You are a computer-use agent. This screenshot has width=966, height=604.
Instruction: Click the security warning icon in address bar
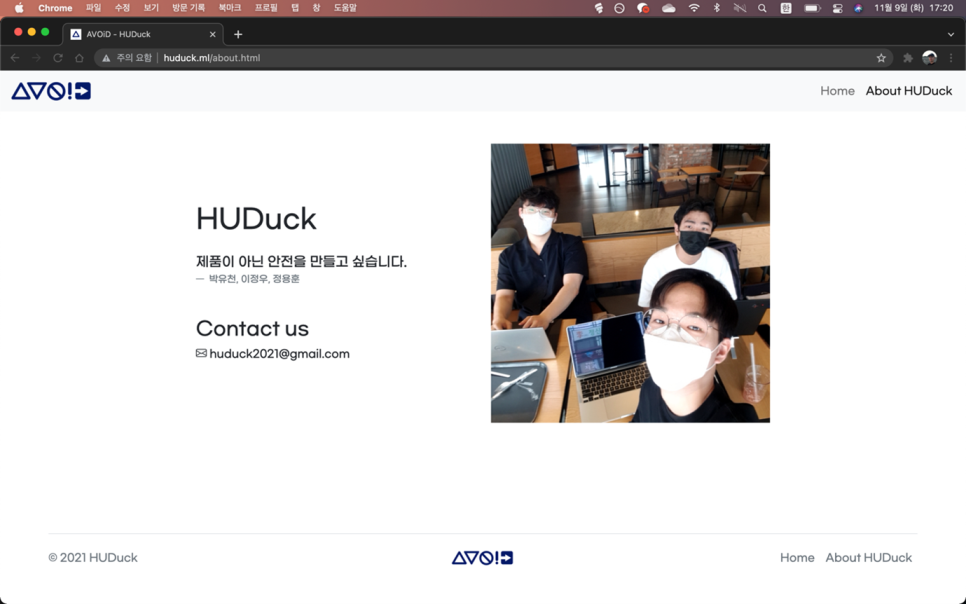tap(106, 58)
